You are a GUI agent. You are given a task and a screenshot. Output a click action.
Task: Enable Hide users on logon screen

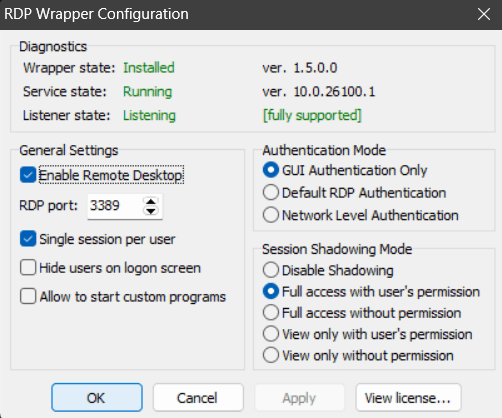28,268
